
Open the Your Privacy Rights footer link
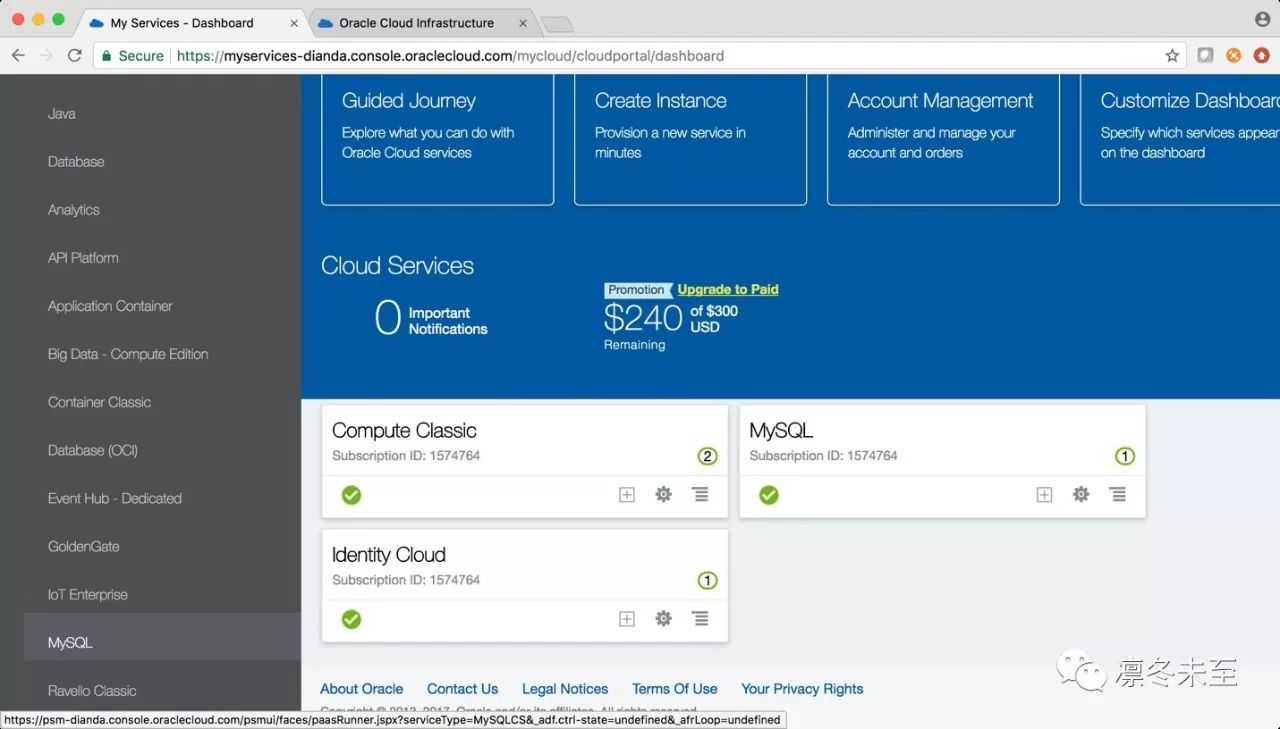coord(802,689)
